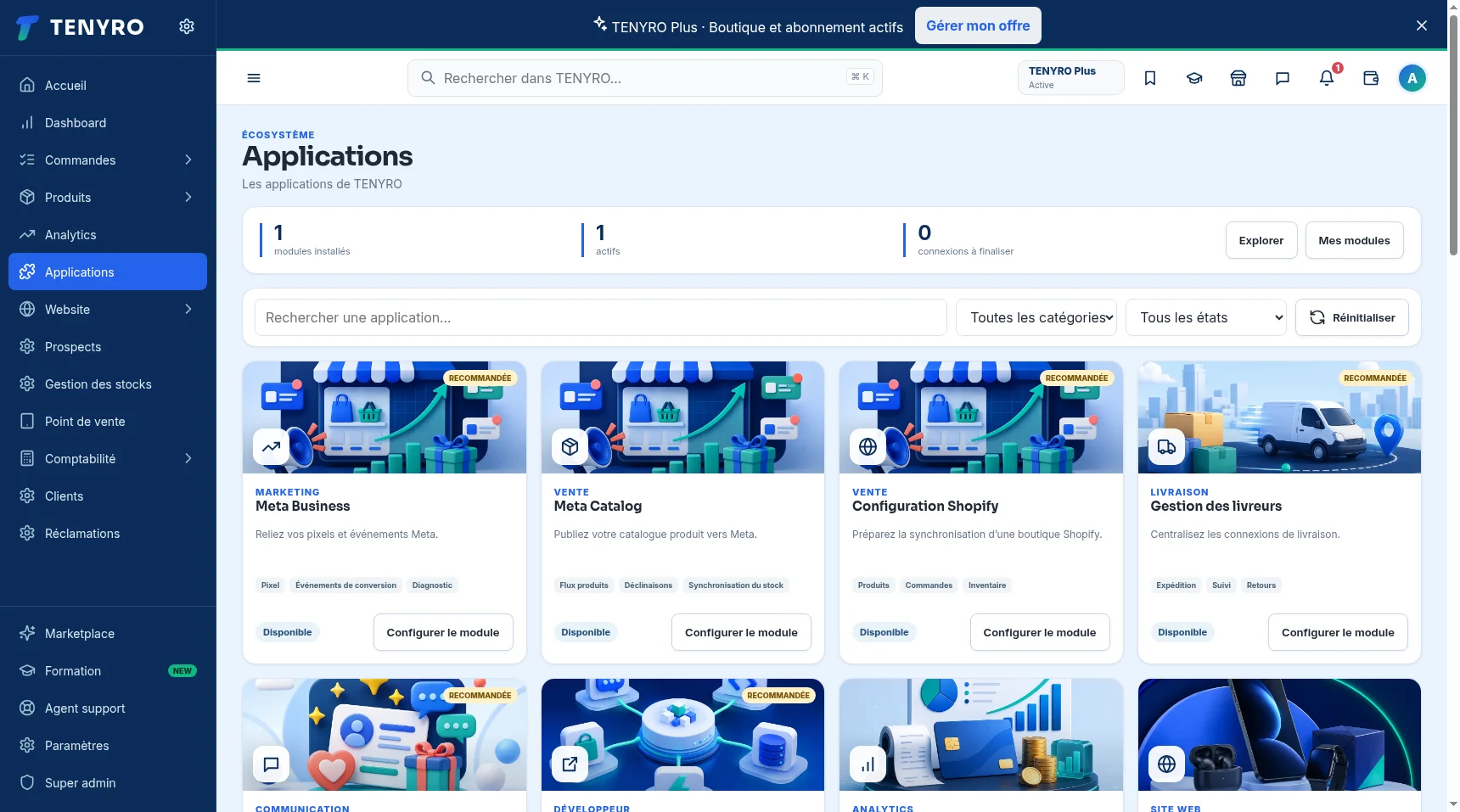Click the Meta Catalog box icon
The image size is (1460, 812).
click(x=570, y=447)
